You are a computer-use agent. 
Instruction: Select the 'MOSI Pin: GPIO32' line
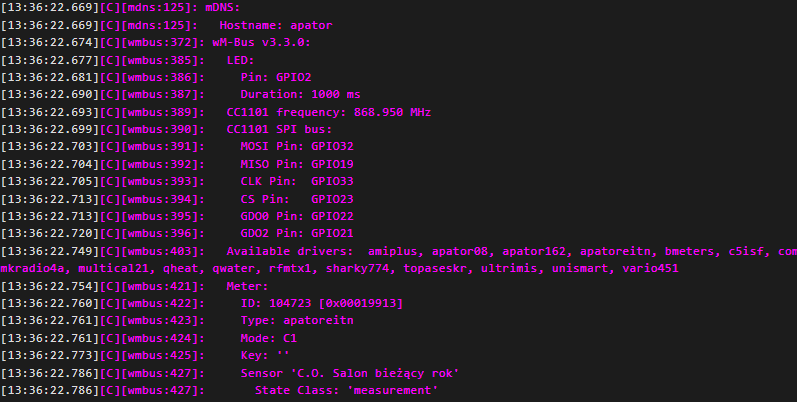click(x=297, y=147)
